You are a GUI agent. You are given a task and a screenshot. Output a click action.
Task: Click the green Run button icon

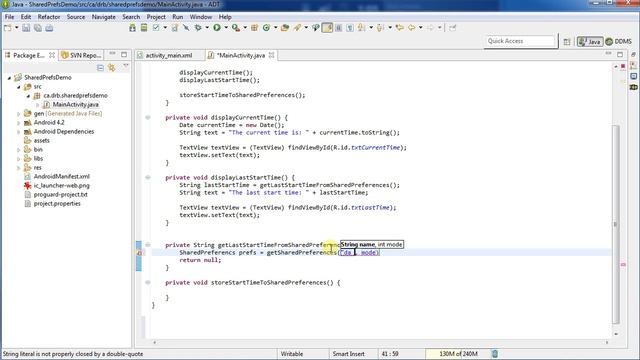[217, 28]
